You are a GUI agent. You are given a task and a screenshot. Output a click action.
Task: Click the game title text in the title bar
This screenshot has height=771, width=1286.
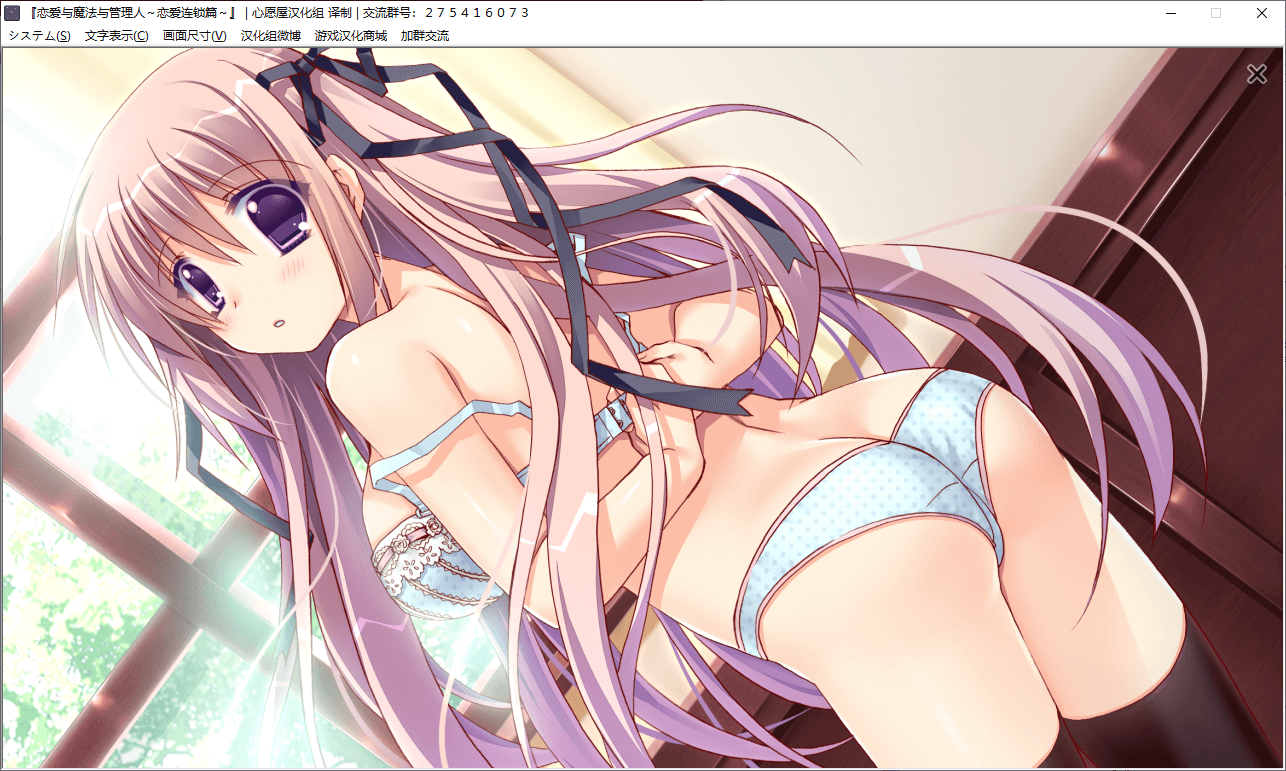pos(132,13)
